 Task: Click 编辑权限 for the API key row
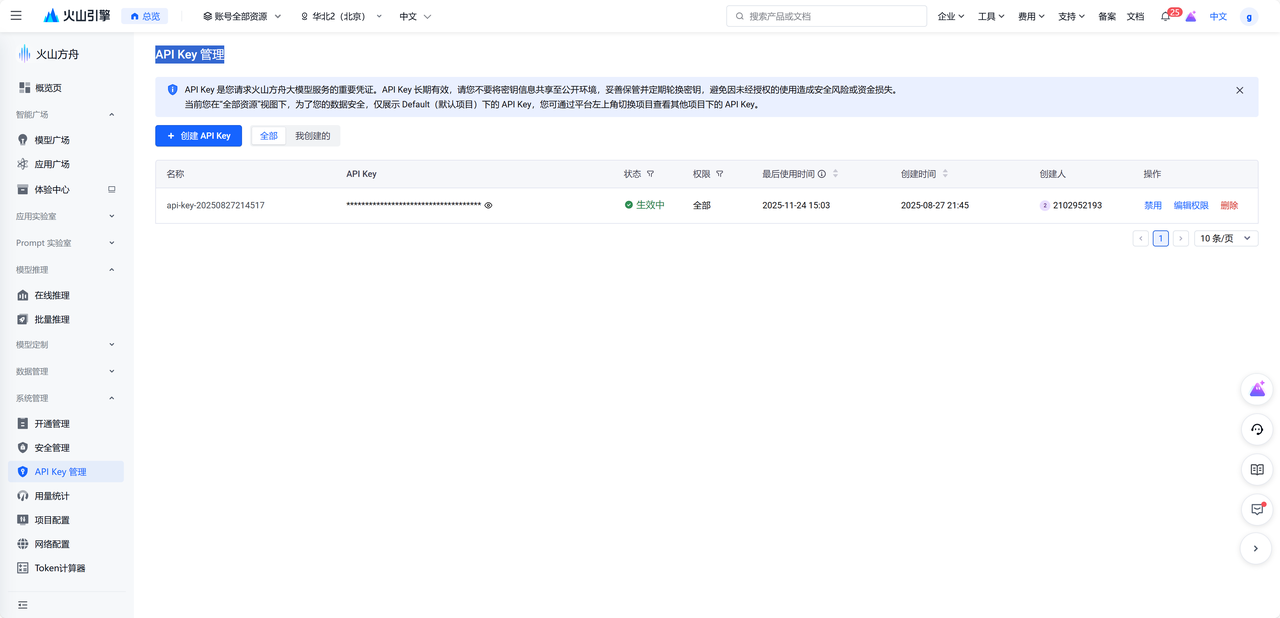[x=1191, y=205]
